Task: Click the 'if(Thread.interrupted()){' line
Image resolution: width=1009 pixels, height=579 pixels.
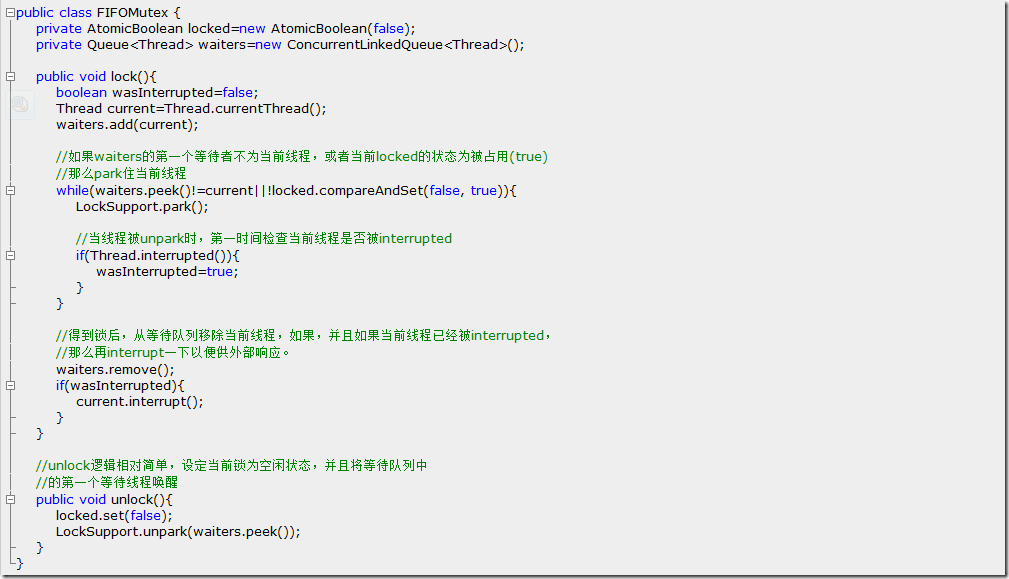Action: (x=158, y=255)
